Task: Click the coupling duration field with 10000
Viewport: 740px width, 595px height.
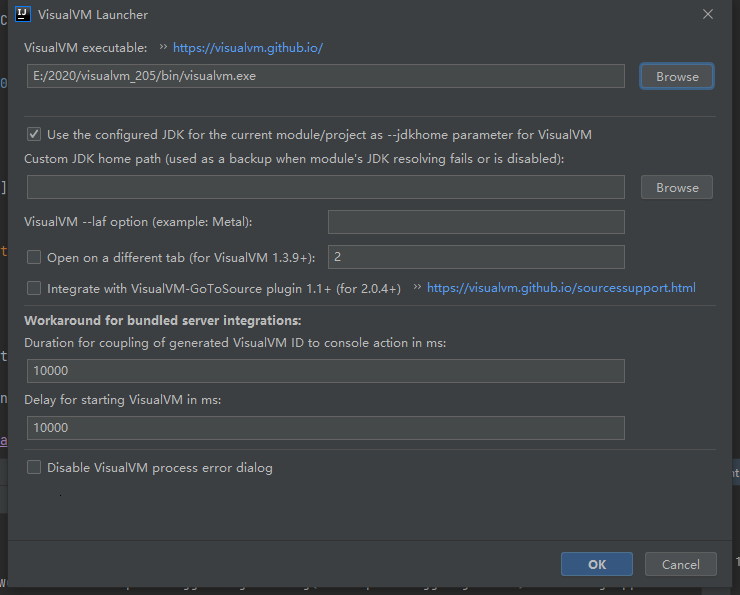Action: click(326, 371)
